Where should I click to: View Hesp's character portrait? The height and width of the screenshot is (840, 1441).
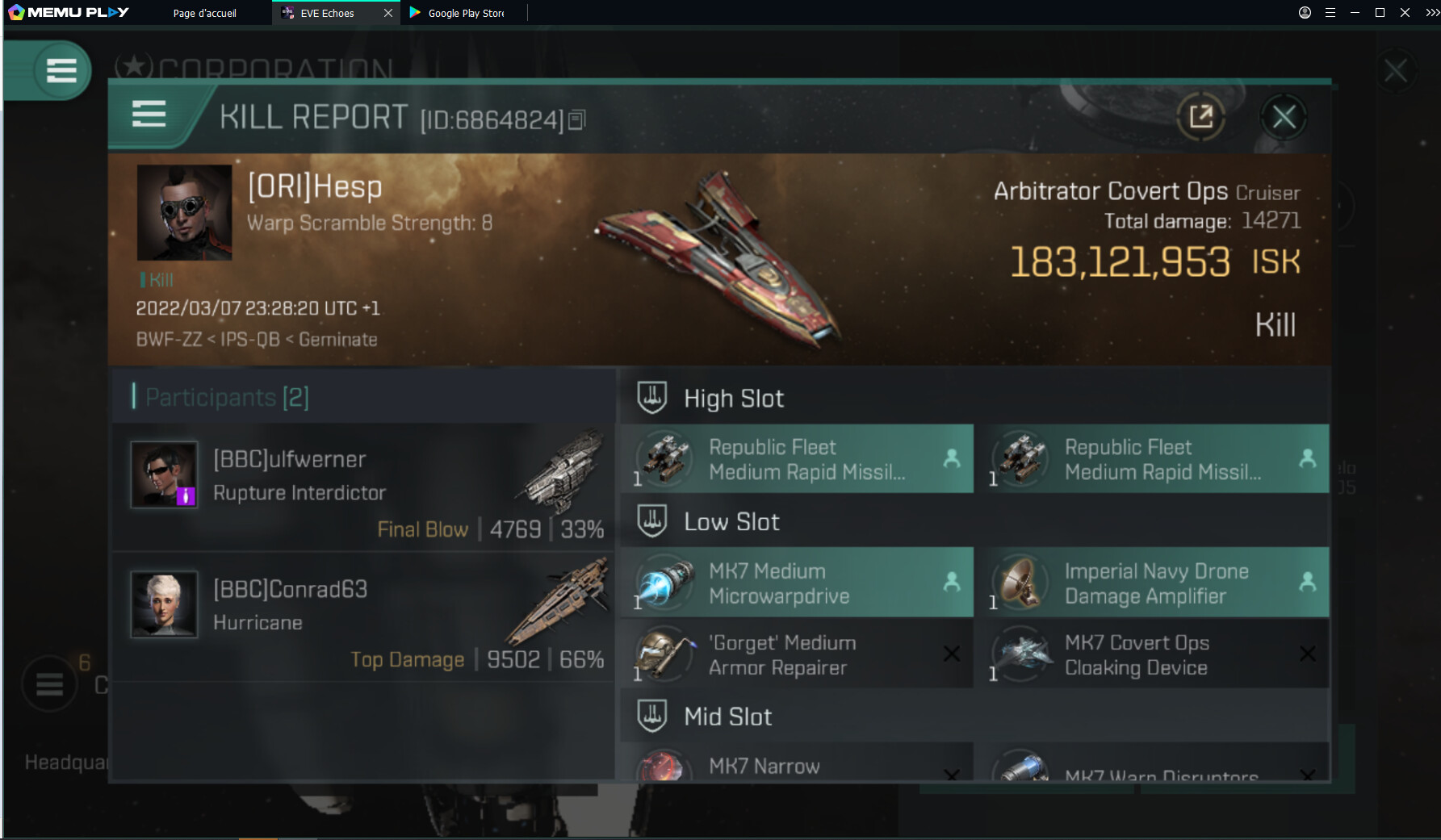(x=184, y=212)
